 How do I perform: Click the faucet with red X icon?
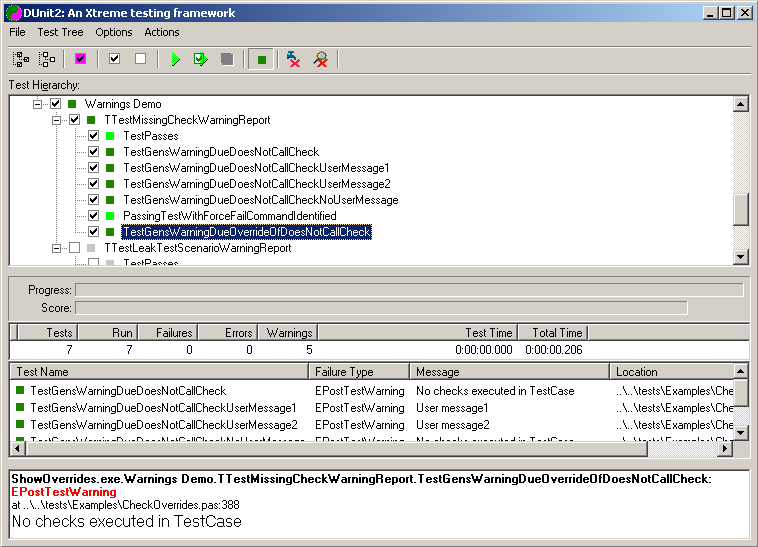293,59
